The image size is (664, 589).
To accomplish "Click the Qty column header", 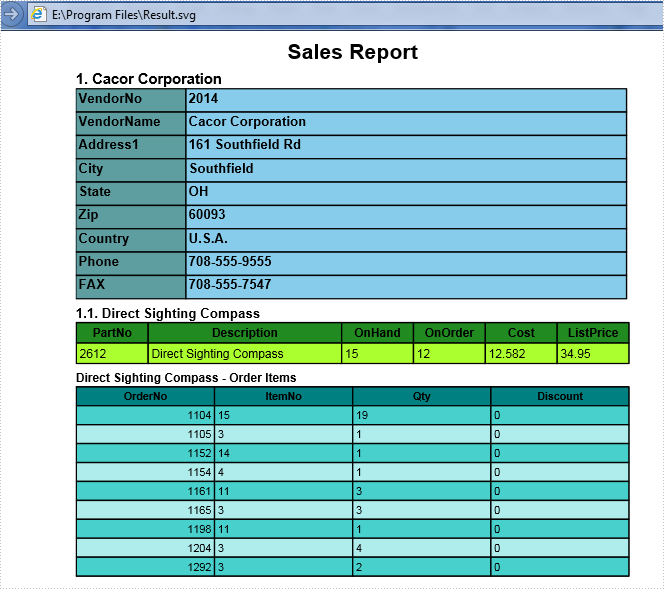I will [421, 396].
